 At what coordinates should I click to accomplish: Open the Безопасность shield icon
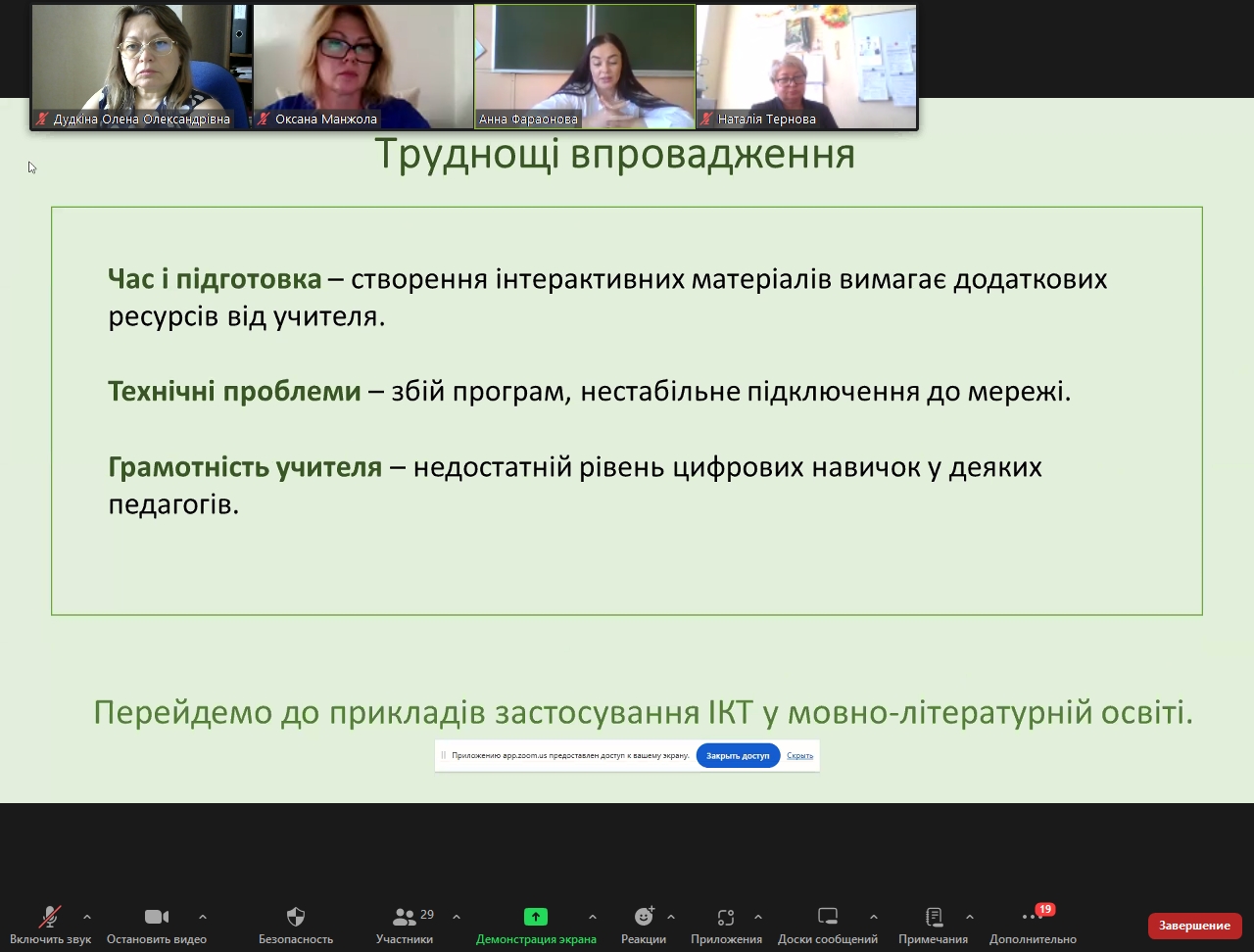coord(296,917)
